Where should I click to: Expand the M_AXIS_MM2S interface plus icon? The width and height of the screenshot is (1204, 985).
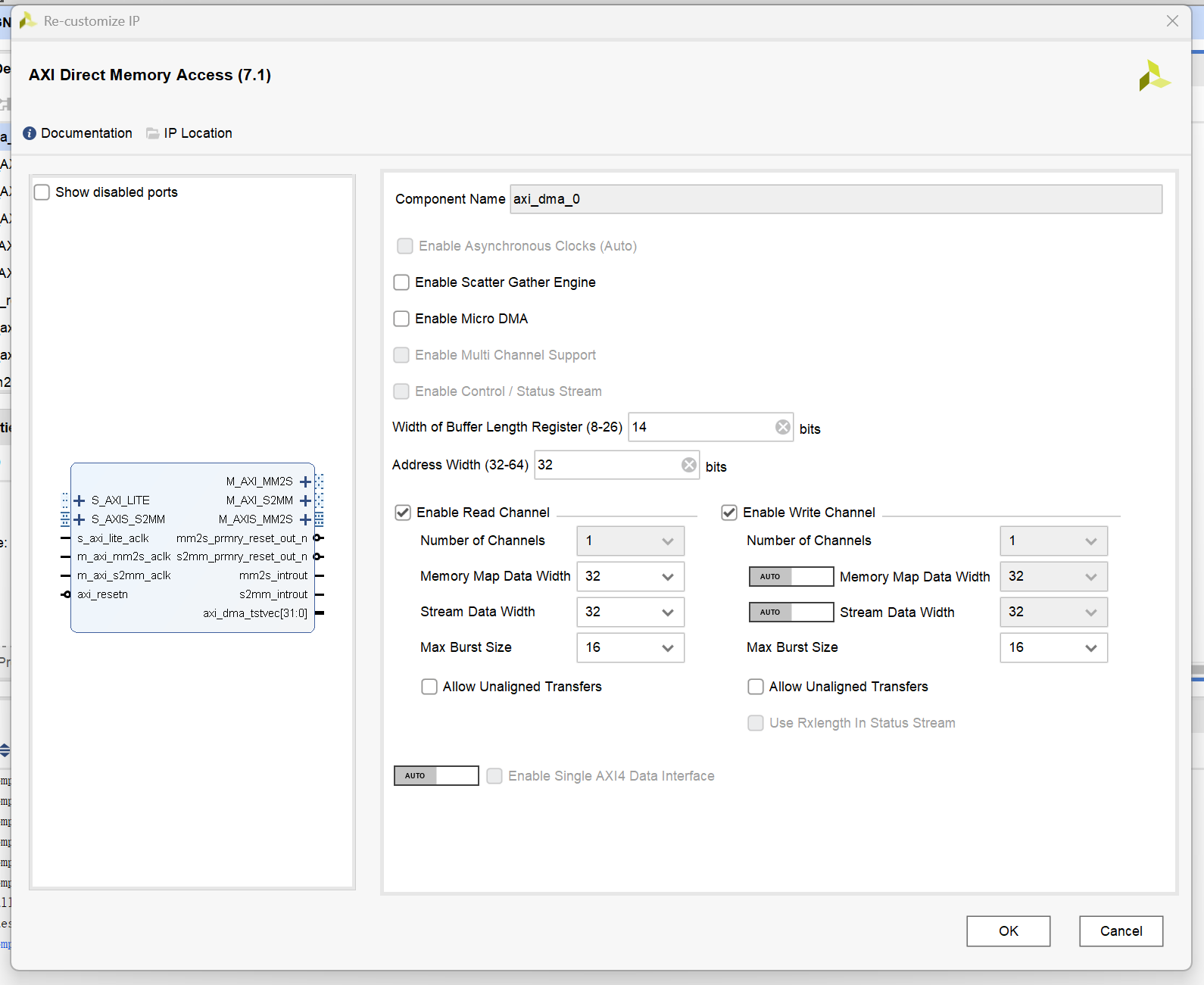tap(305, 519)
